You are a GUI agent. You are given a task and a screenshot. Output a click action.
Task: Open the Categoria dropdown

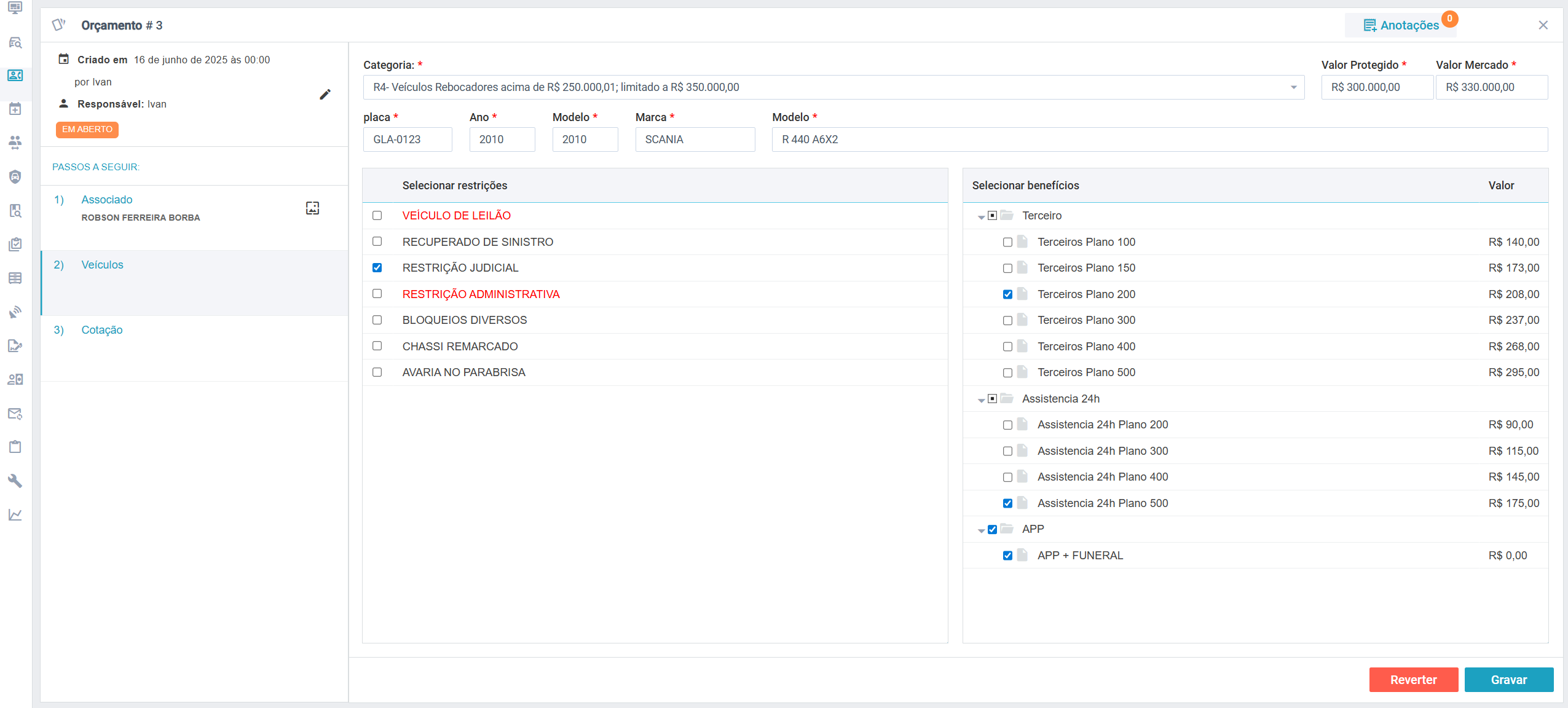[x=1293, y=87]
